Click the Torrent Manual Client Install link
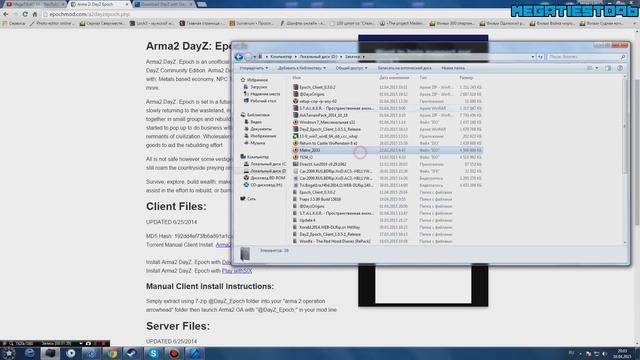Viewport: 640px width, 360px height. (223, 245)
